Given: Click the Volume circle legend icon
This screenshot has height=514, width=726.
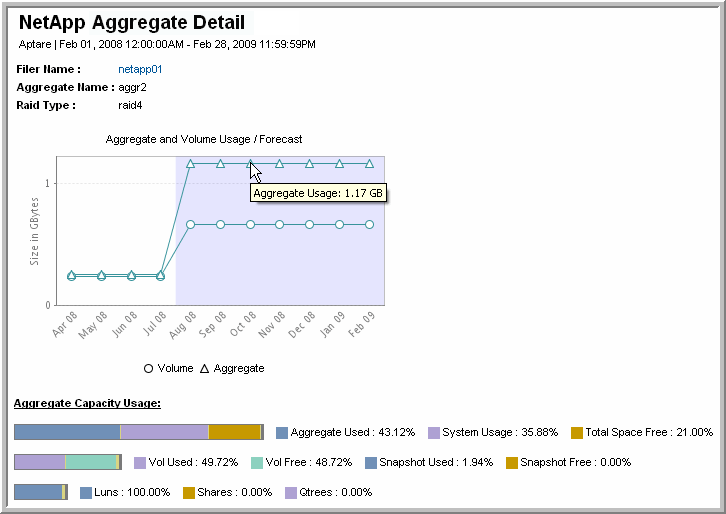Looking at the screenshot, I should (149, 369).
